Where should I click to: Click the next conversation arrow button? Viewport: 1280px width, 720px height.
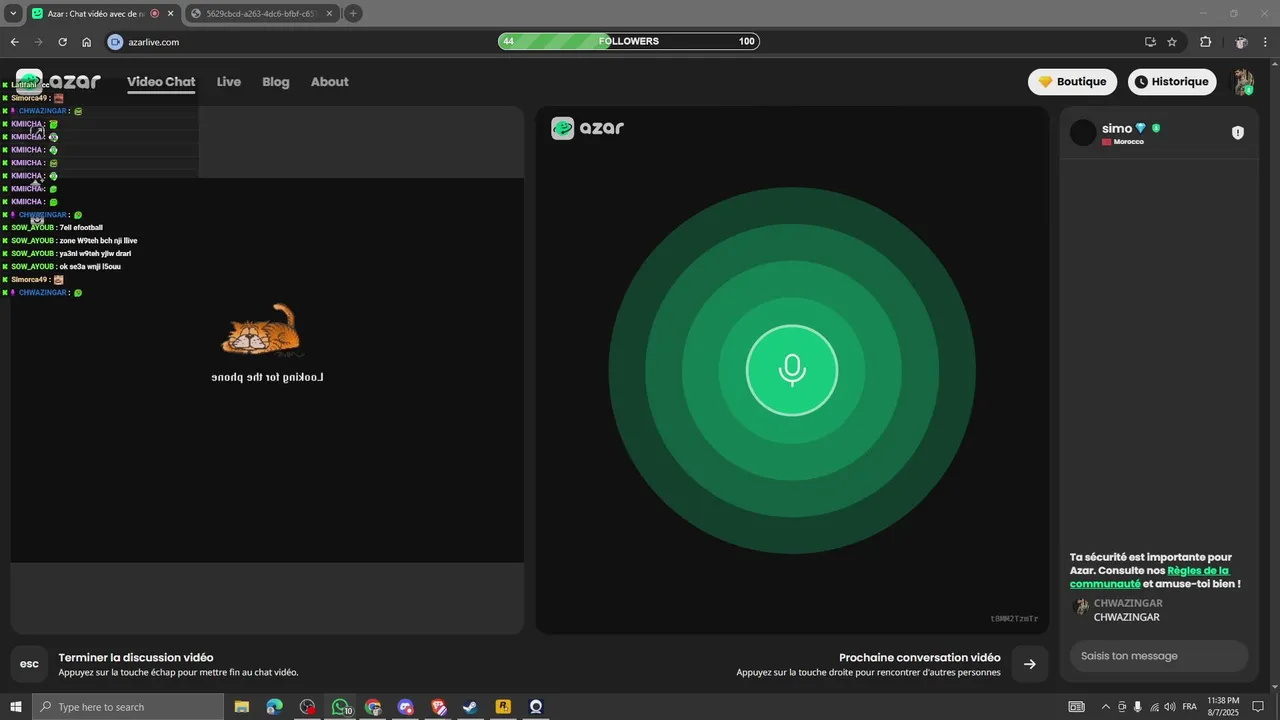(1030, 664)
